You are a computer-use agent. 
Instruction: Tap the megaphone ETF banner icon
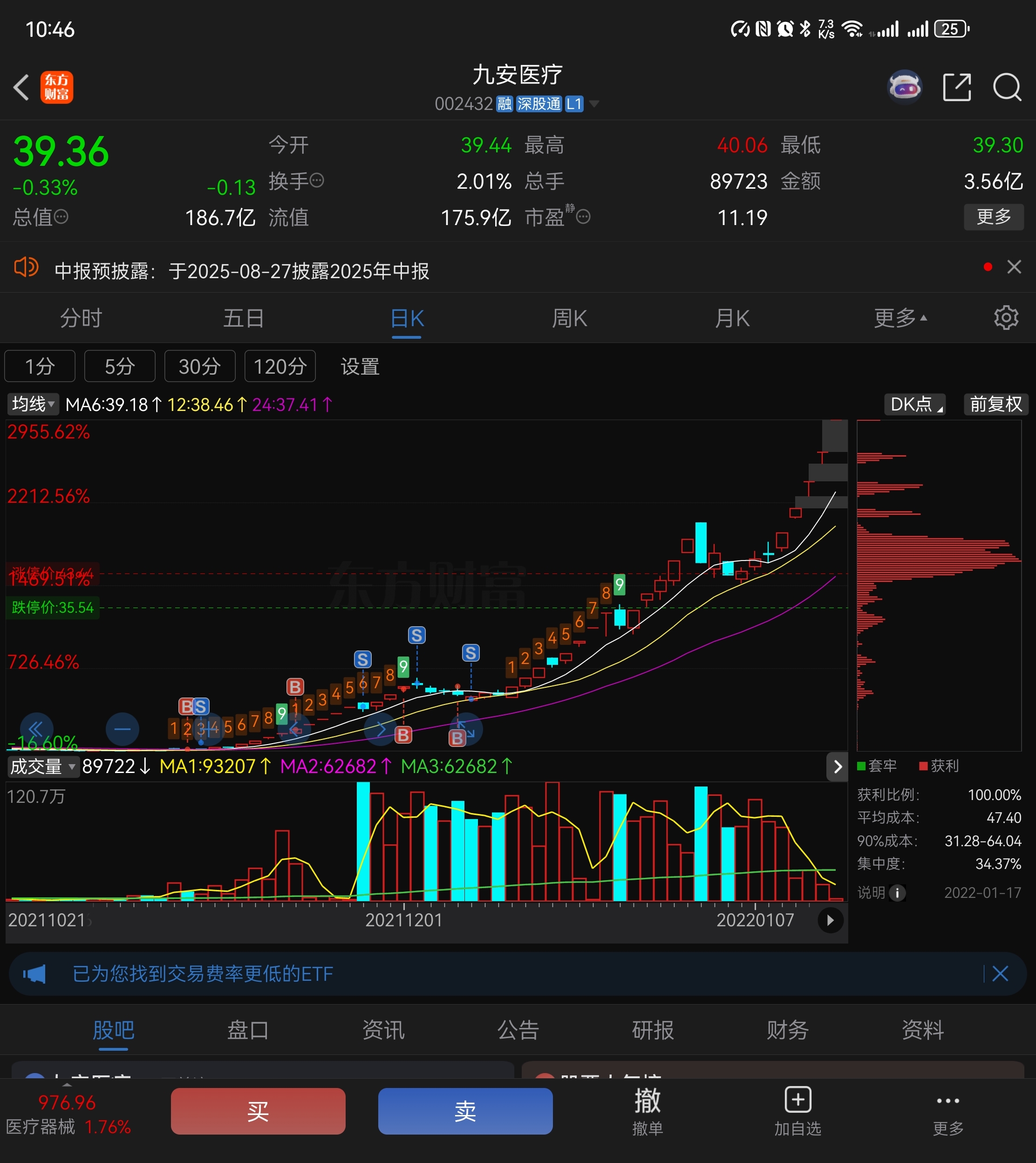(x=34, y=974)
